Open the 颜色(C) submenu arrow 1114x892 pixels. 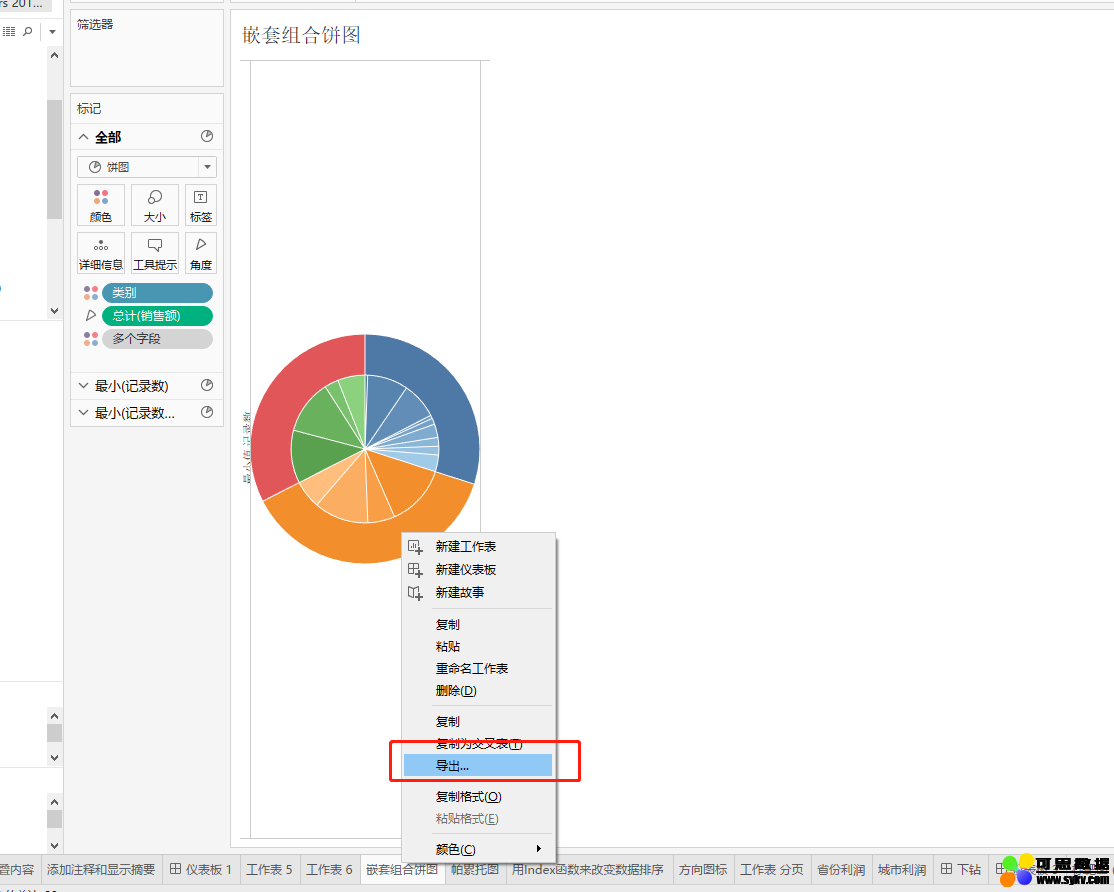539,849
